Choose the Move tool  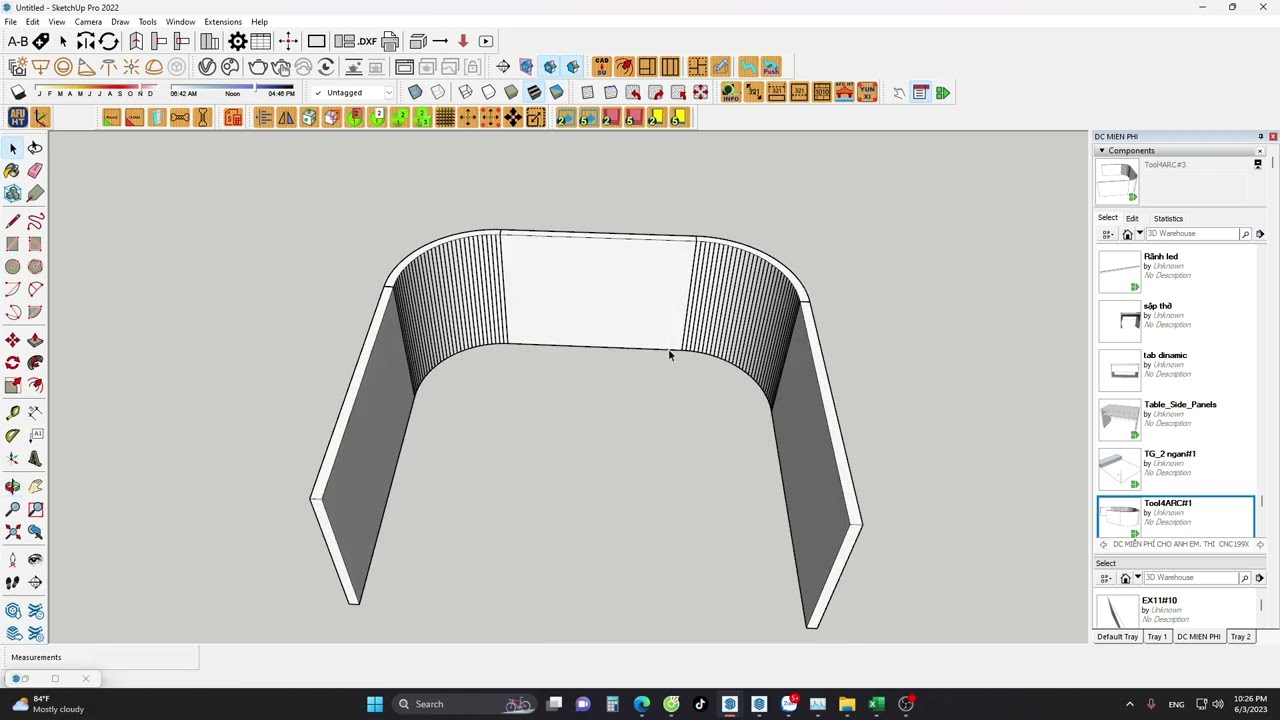[x=13, y=341]
